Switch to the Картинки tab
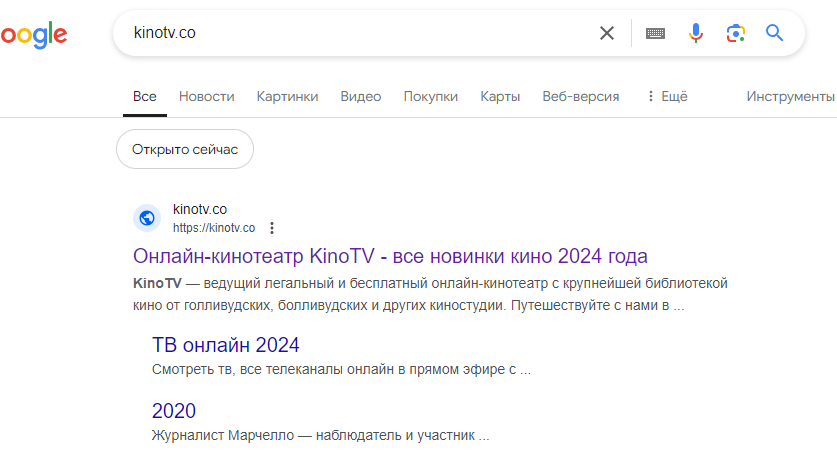 (x=287, y=97)
